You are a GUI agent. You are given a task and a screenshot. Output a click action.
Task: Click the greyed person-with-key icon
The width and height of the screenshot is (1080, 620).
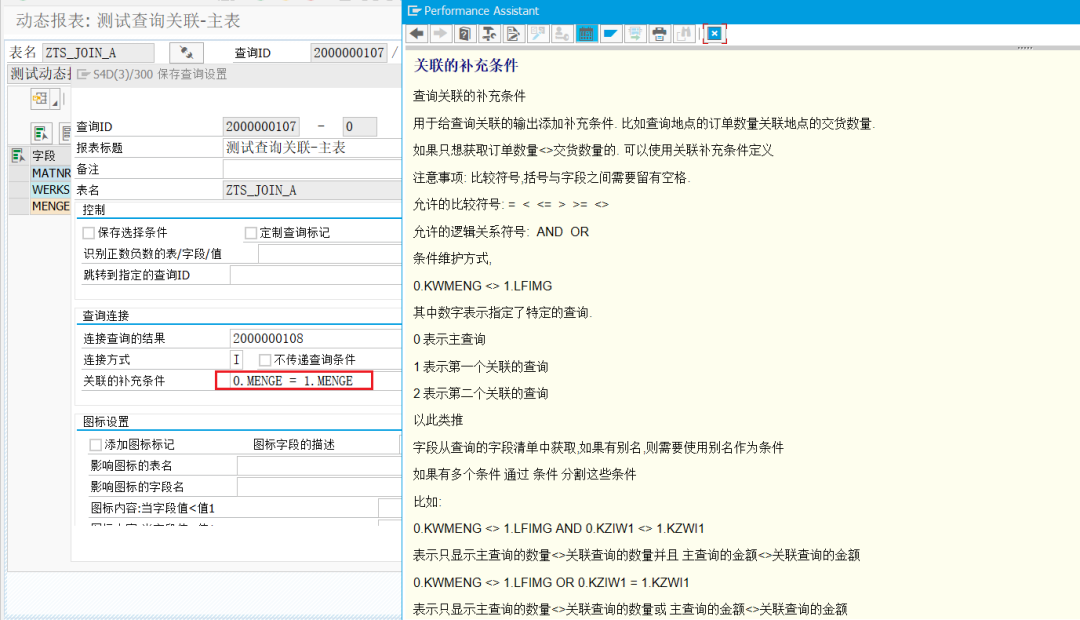point(562,33)
